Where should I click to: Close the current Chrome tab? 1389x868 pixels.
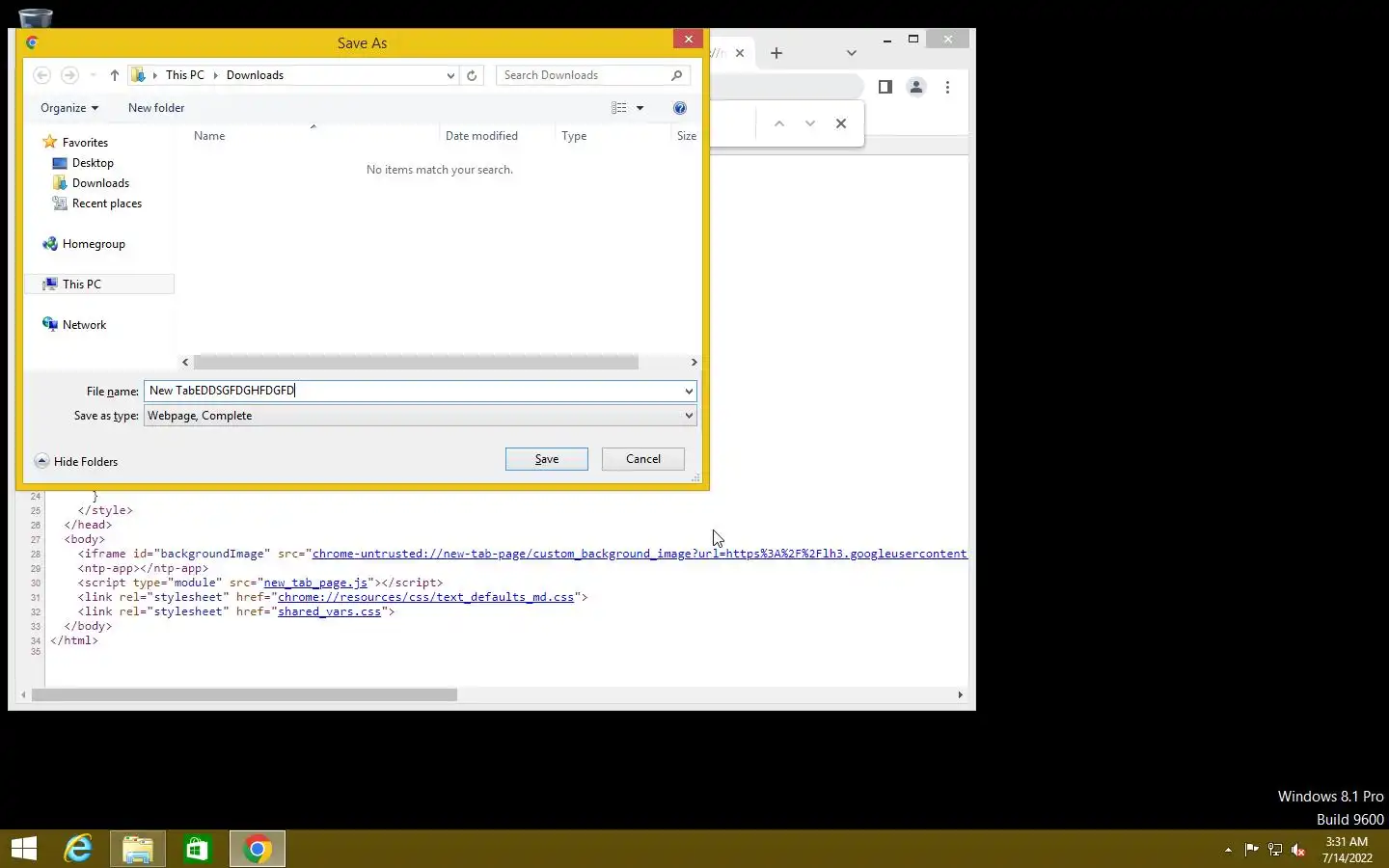click(x=740, y=53)
